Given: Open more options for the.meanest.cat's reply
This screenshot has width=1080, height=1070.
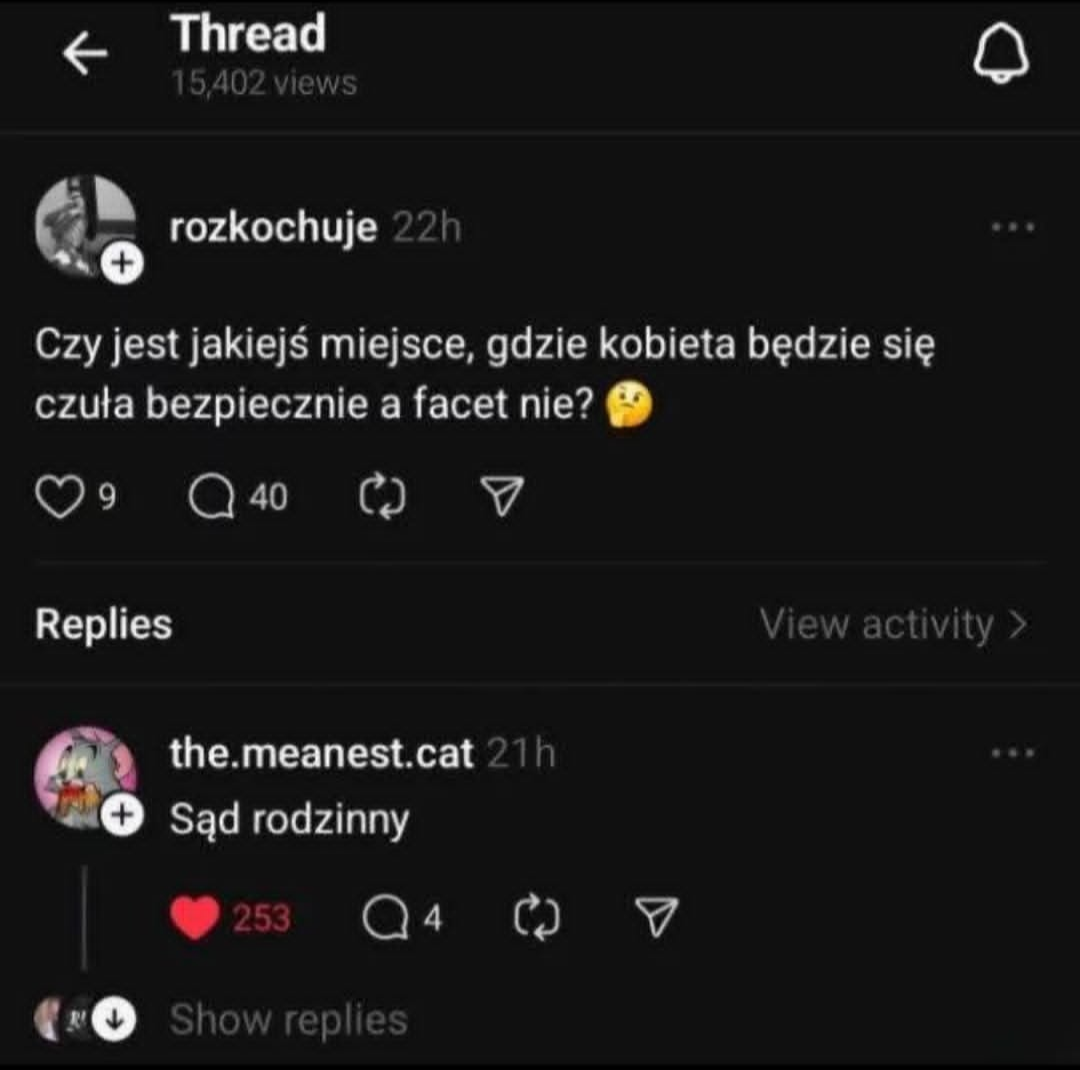Looking at the screenshot, I should point(1012,753).
